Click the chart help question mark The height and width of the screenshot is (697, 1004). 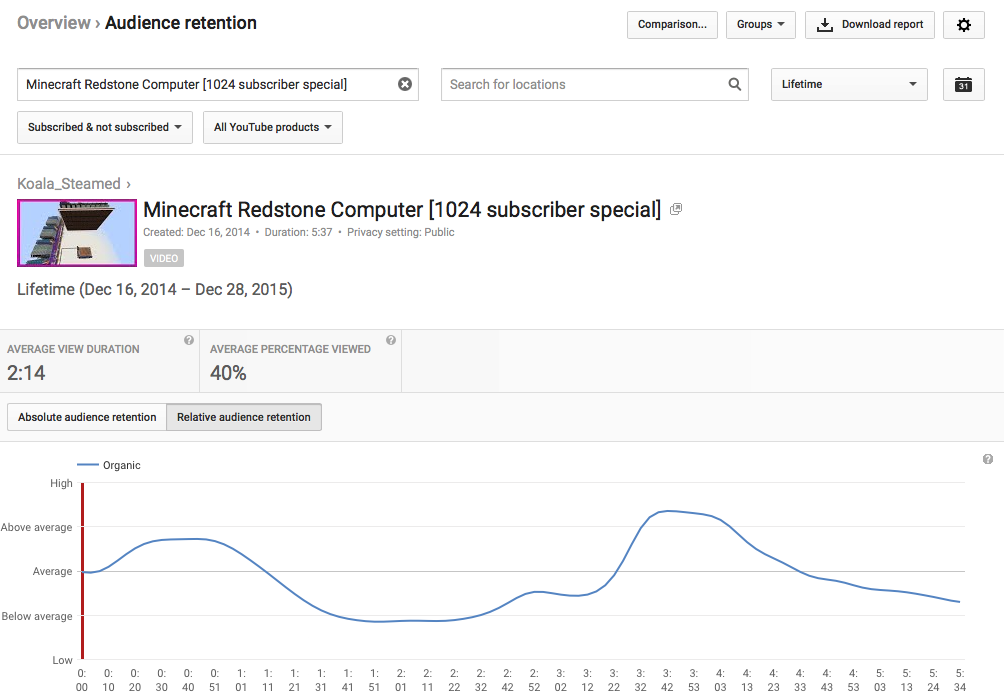point(988,459)
